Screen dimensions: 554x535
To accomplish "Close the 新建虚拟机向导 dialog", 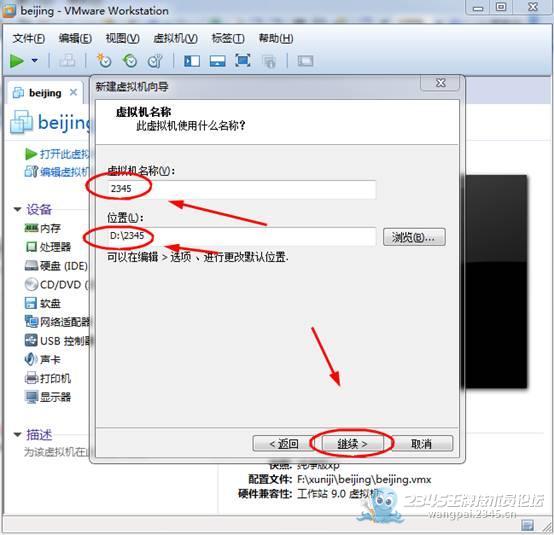I will [x=440, y=83].
